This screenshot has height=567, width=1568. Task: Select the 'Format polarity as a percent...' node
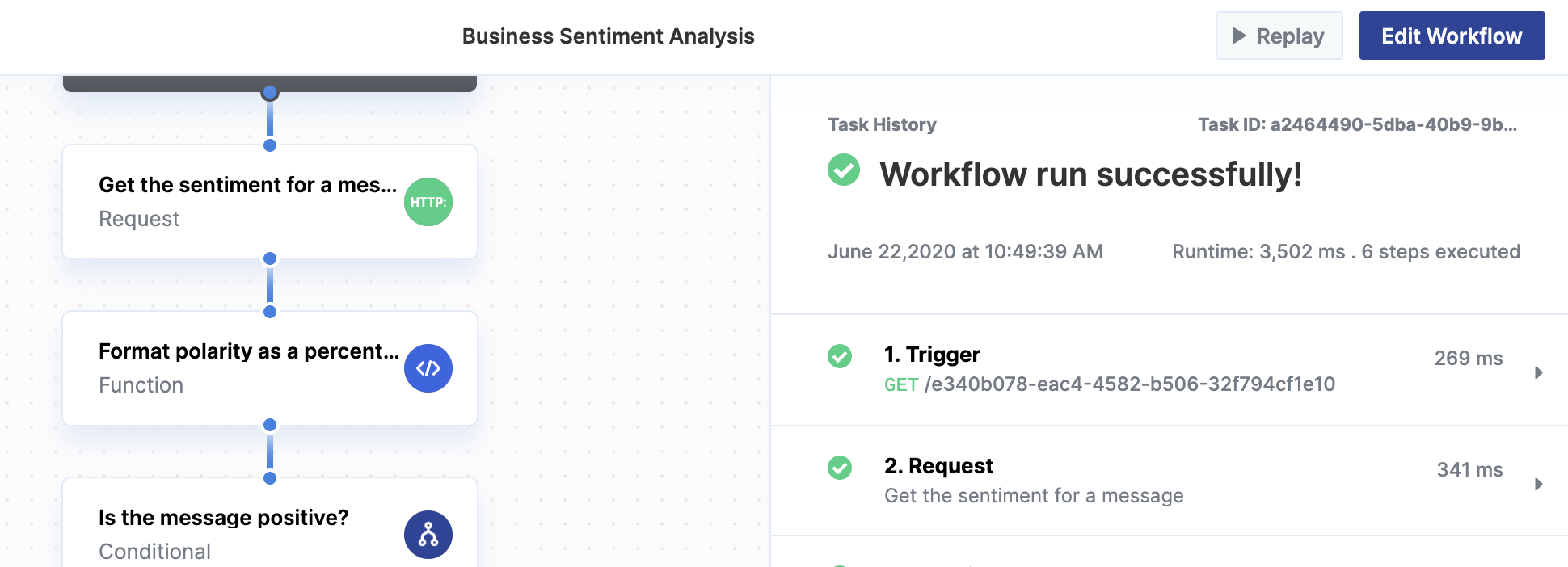pyautogui.click(x=247, y=368)
